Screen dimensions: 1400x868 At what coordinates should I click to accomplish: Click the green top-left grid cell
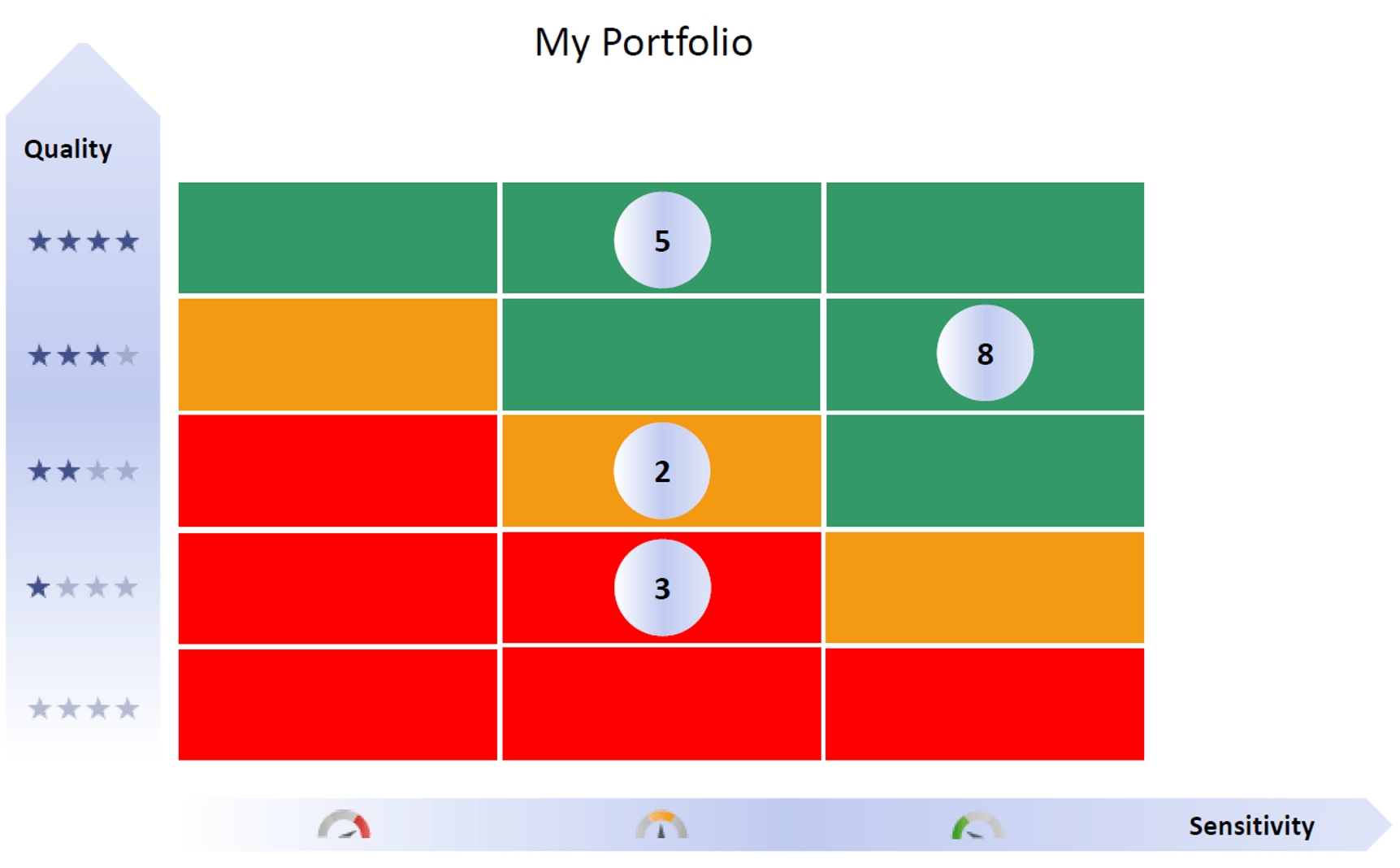(x=337, y=237)
